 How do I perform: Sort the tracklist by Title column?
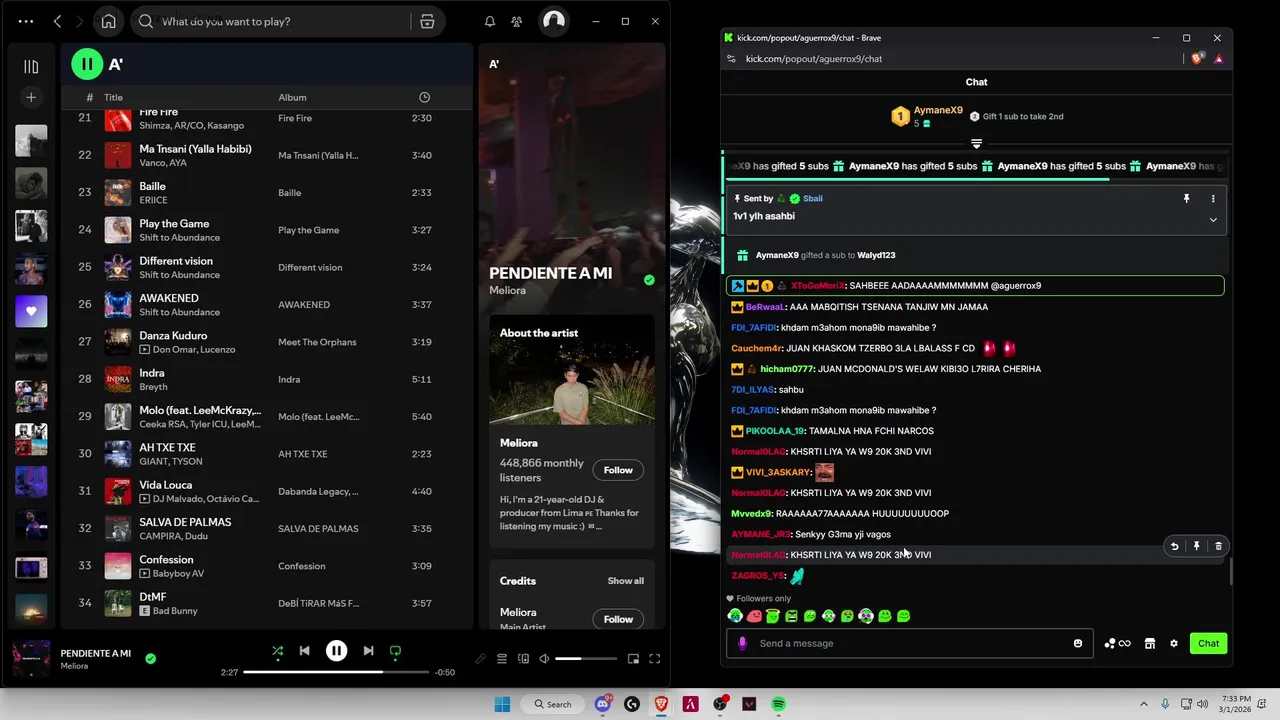coord(113,97)
